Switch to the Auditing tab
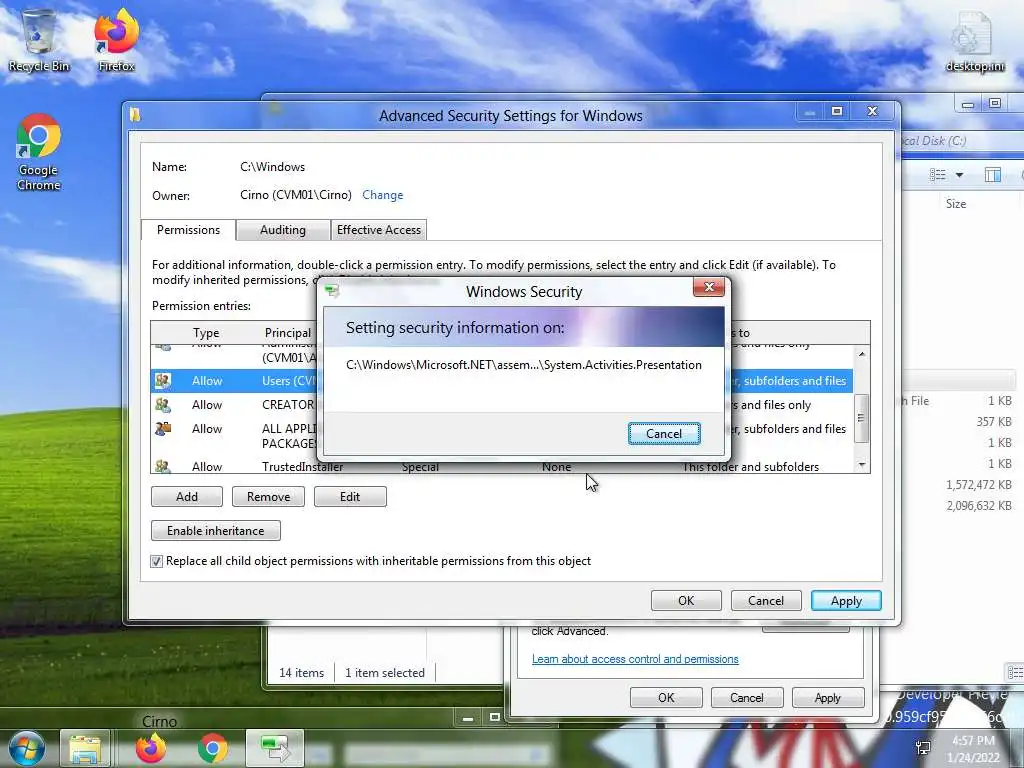 click(283, 230)
